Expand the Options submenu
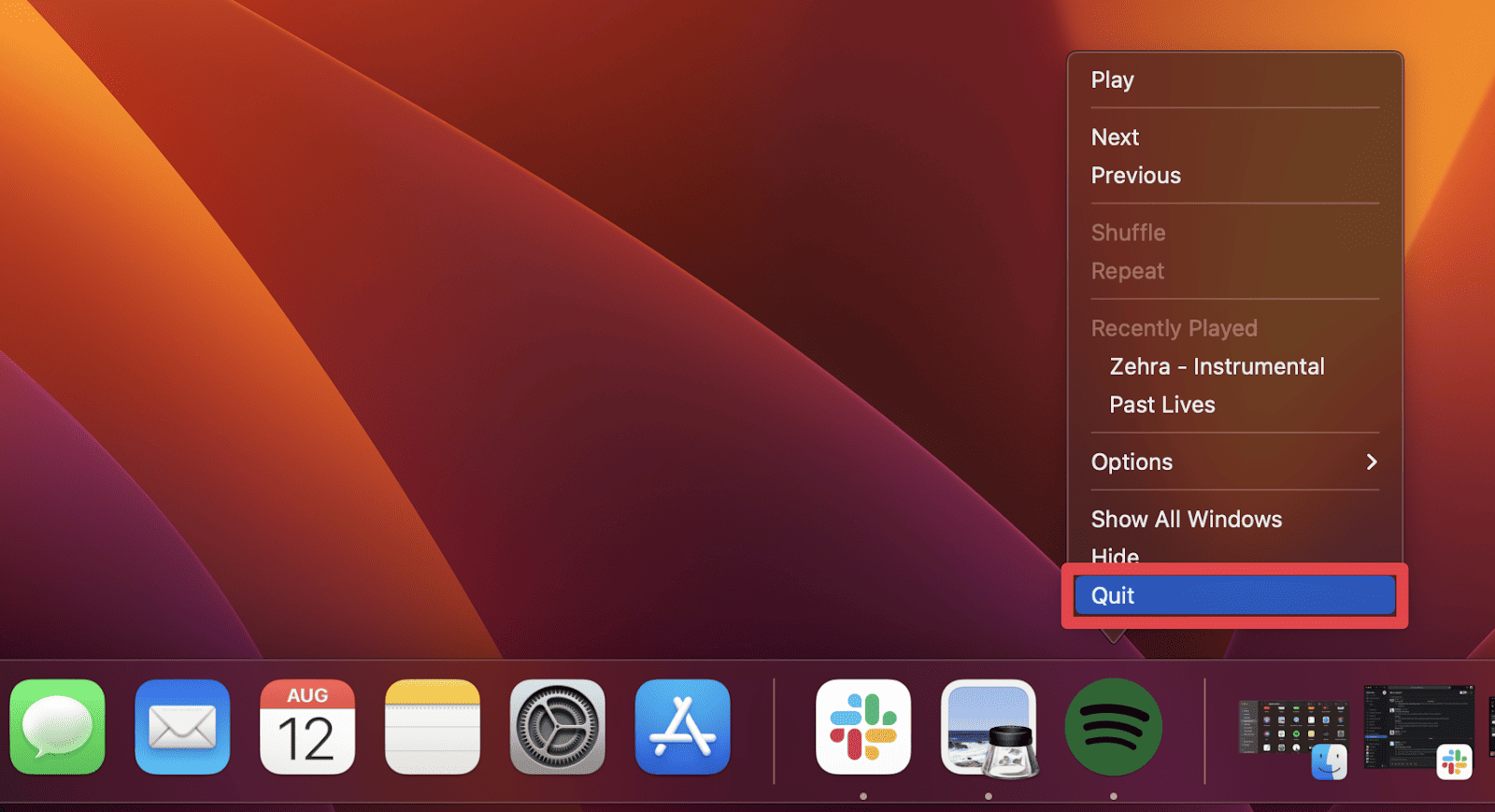Screen dimensions: 1495x812 click(x=1235, y=462)
